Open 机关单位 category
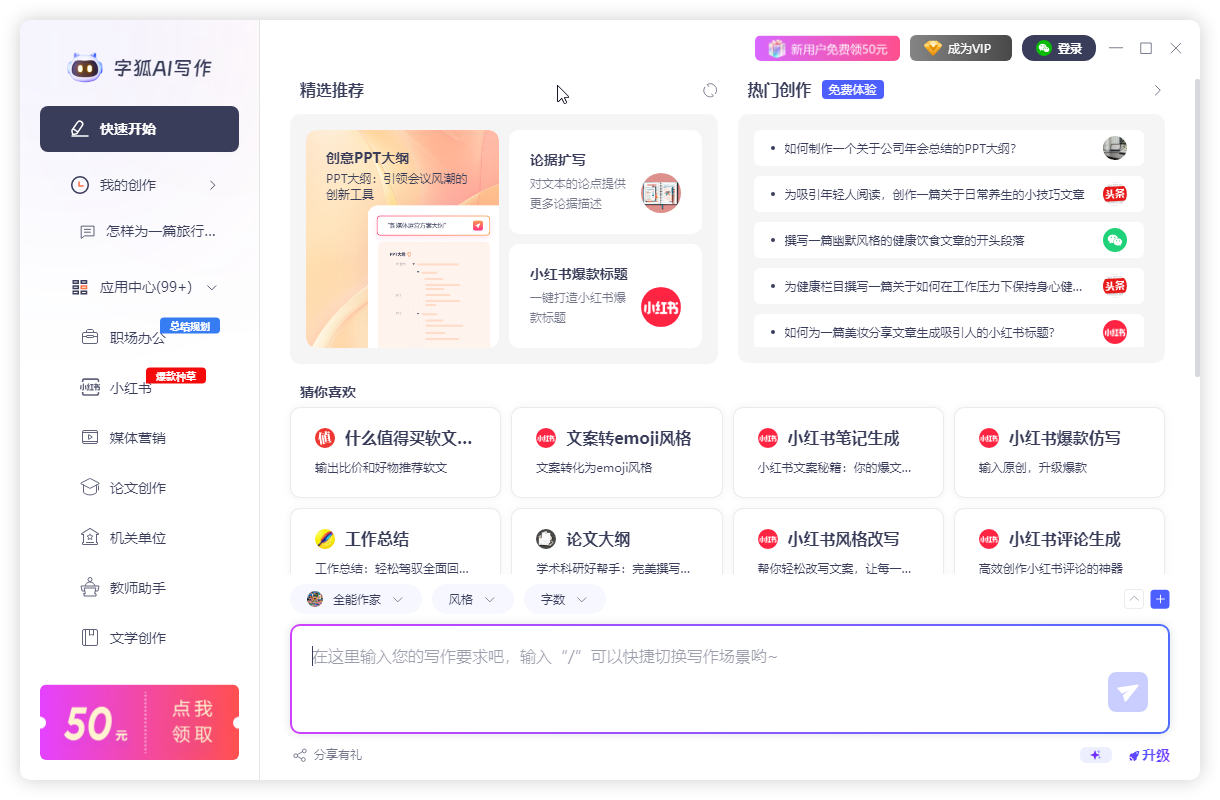This screenshot has height=800, width=1220. pyautogui.click(x=139, y=537)
